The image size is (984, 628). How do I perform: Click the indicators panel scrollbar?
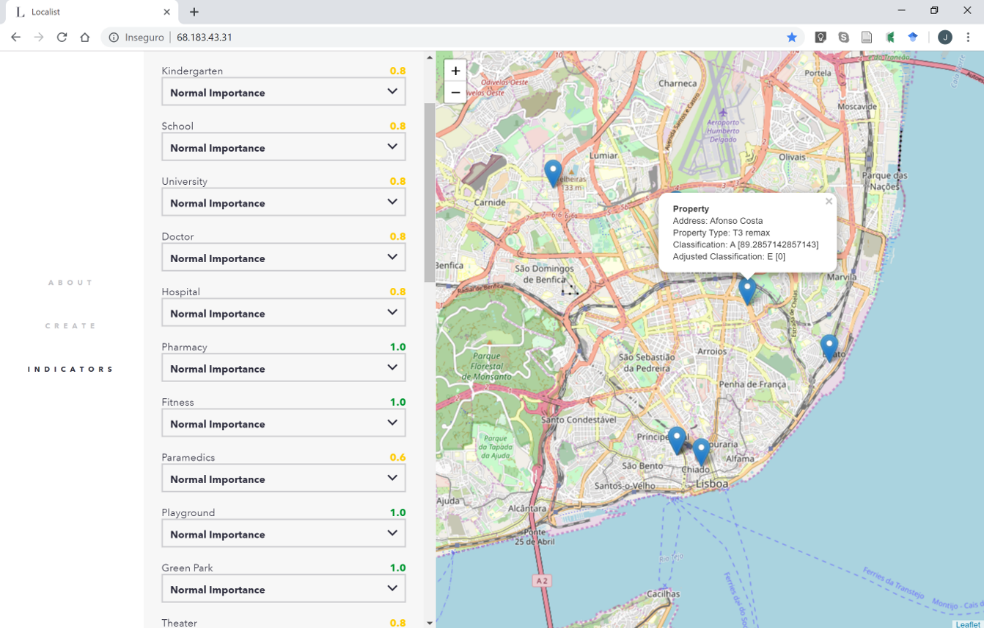coord(429,190)
